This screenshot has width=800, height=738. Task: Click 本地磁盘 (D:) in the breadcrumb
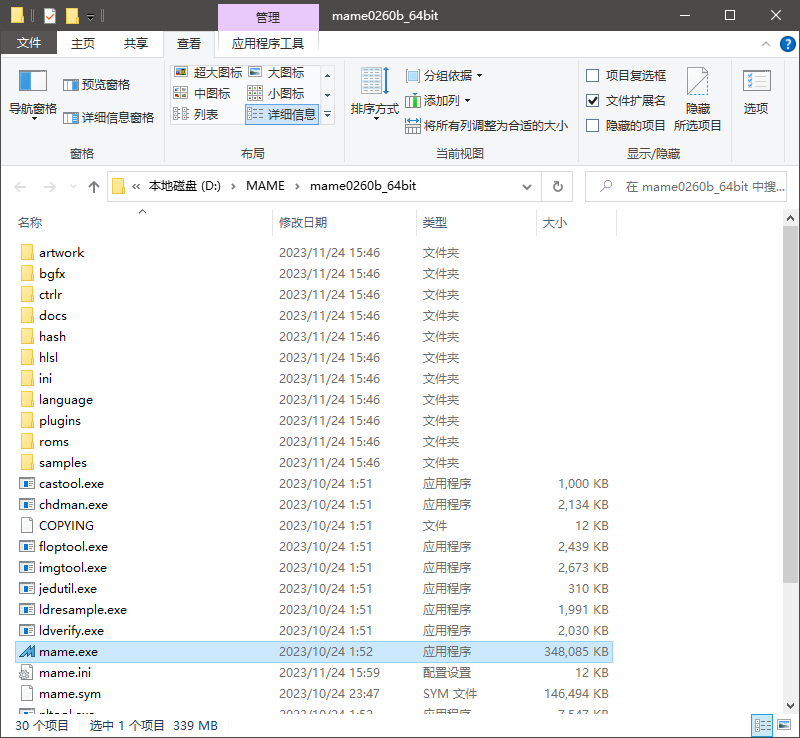click(x=185, y=186)
